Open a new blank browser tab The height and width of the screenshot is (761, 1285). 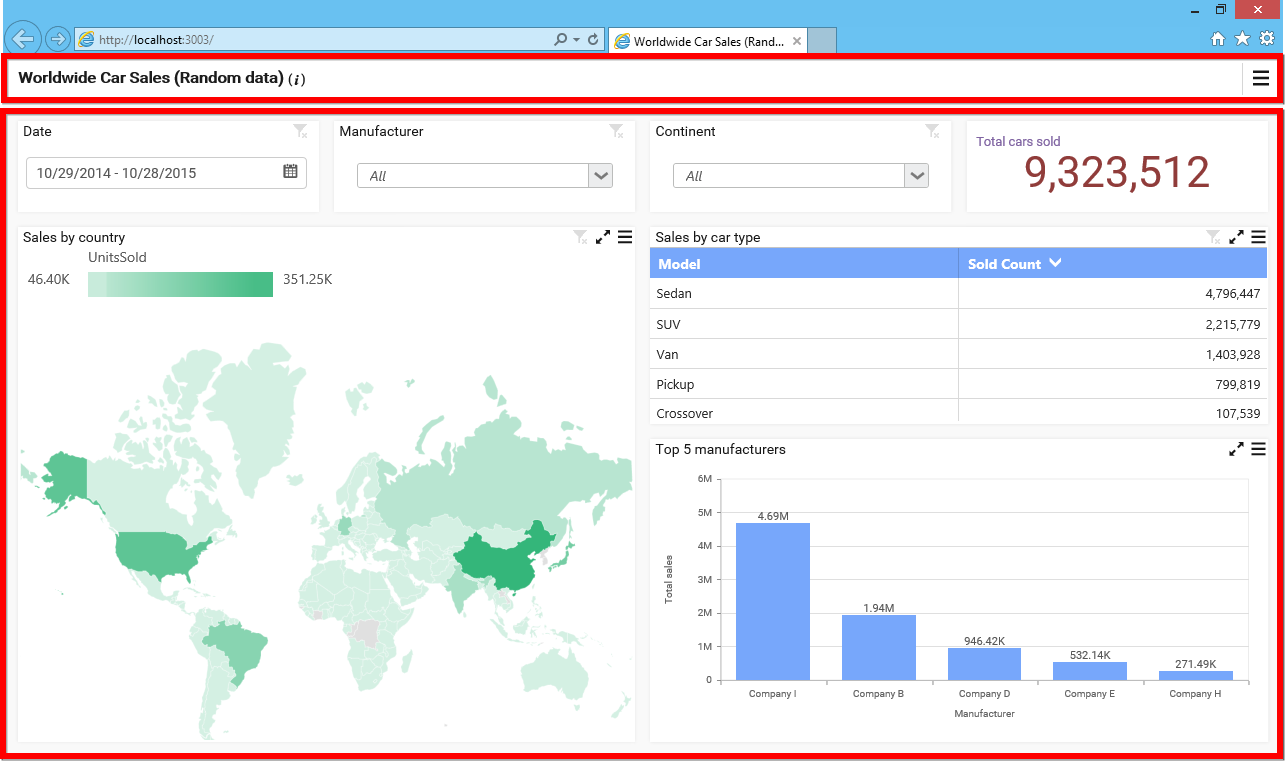(821, 41)
